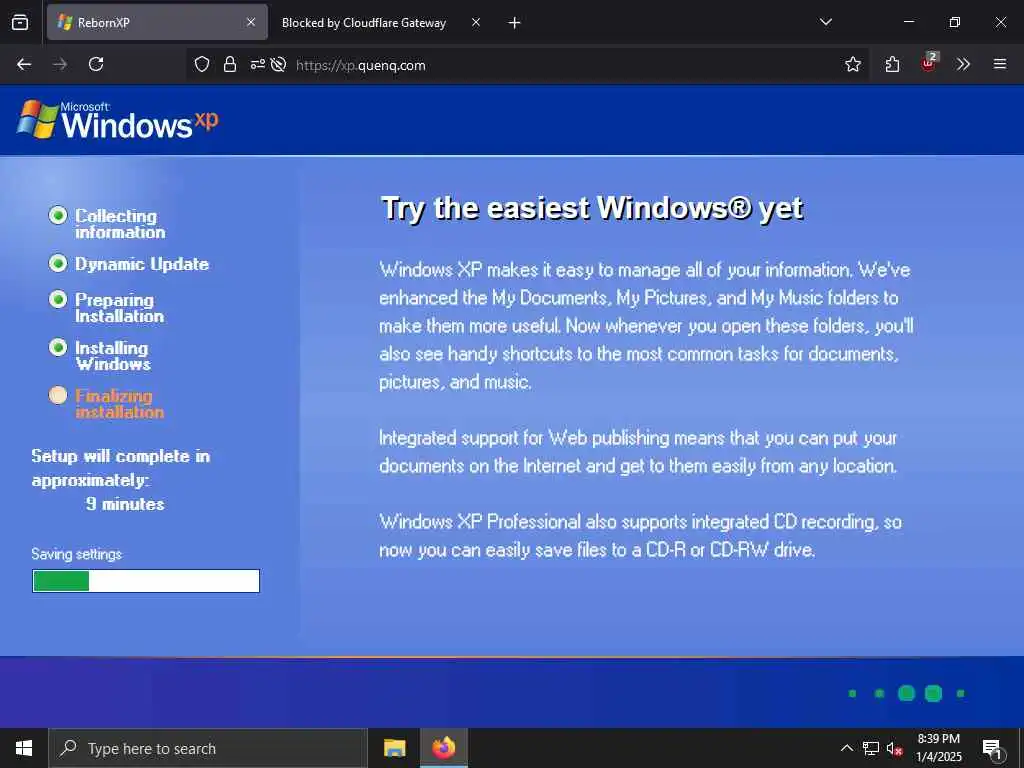Click the Dynamic Update step bullet
This screenshot has width=1024, height=768.
[58, 263]
